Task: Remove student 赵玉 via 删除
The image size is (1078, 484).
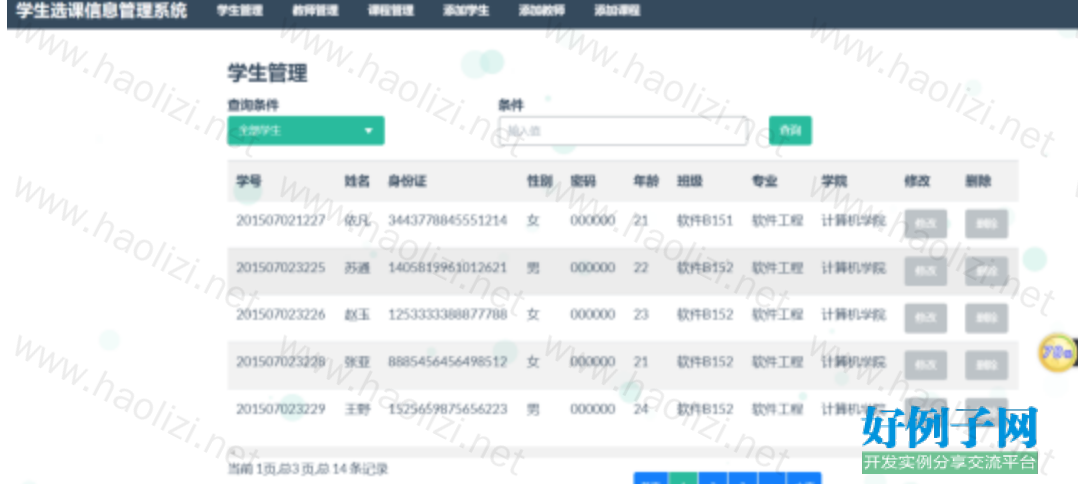Action: click(986, 318)
